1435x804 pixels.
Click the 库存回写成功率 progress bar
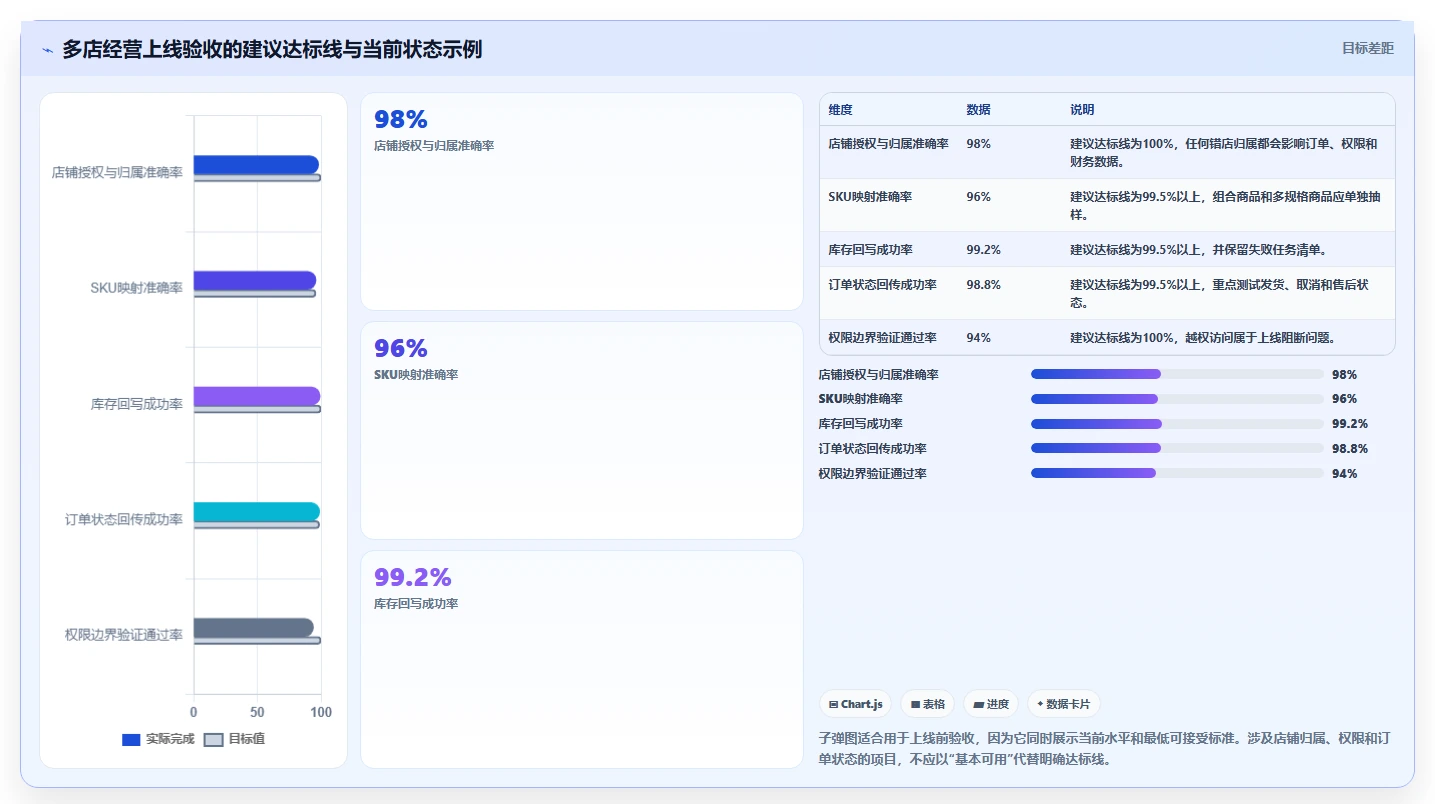(1177, 424)
